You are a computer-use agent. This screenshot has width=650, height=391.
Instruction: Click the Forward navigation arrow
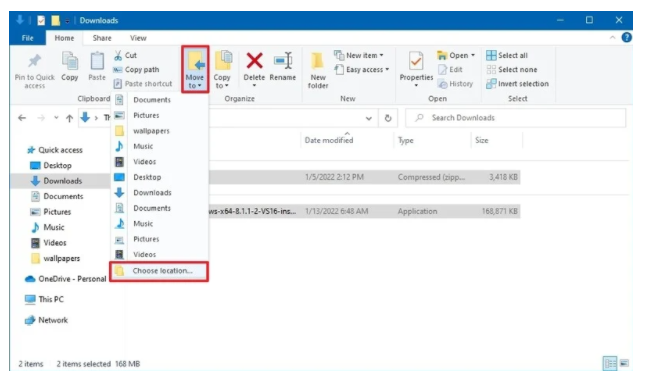coord(41,118)
